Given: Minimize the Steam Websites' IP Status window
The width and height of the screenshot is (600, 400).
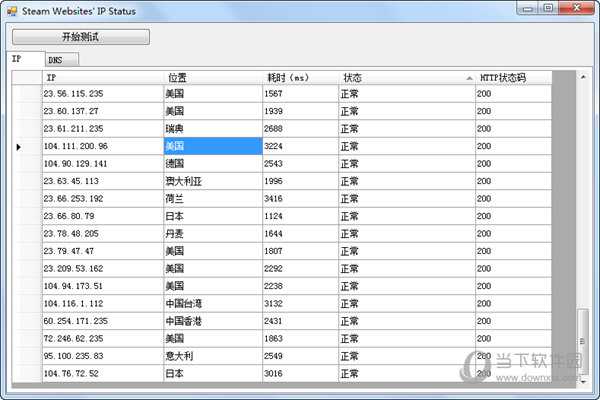Looking at the screenshot, I should 528,8.
